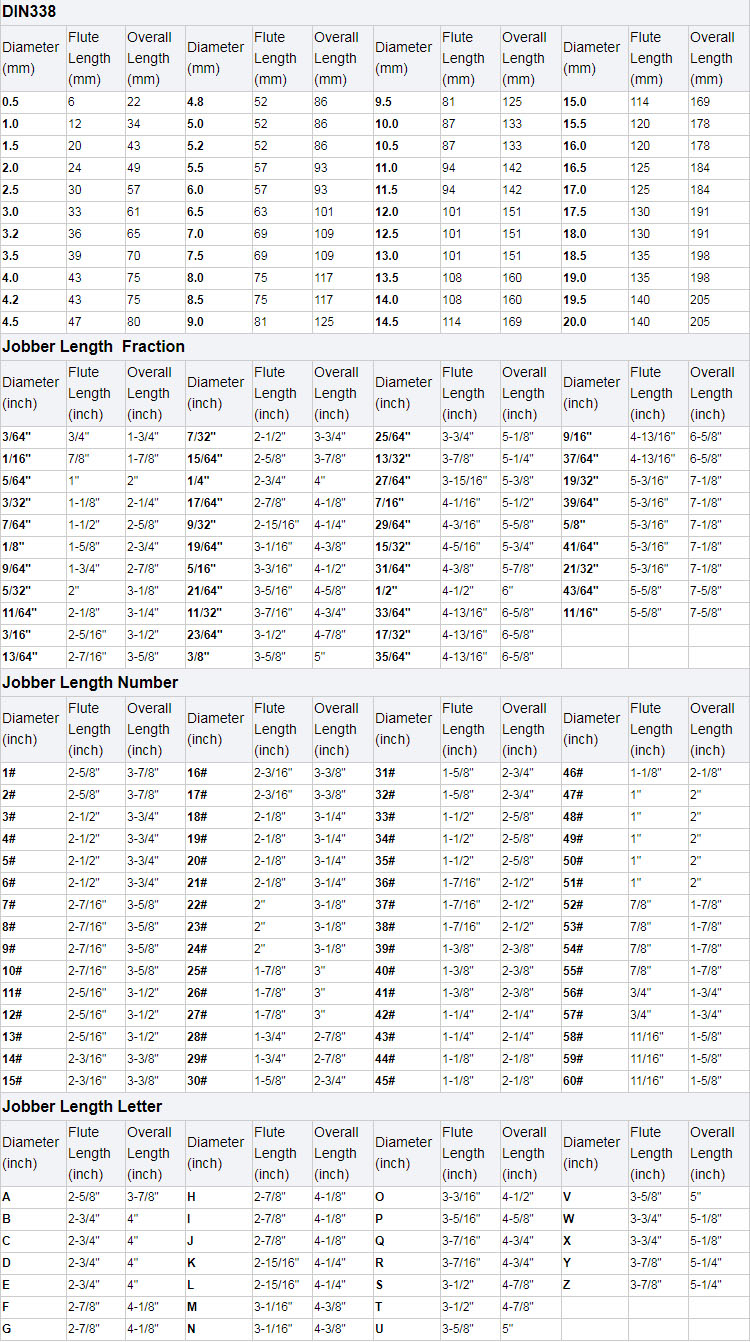Viewport: 750px width, 1342px height.
Task: Click the 1# drill number cell
Action: coord(9,773)
